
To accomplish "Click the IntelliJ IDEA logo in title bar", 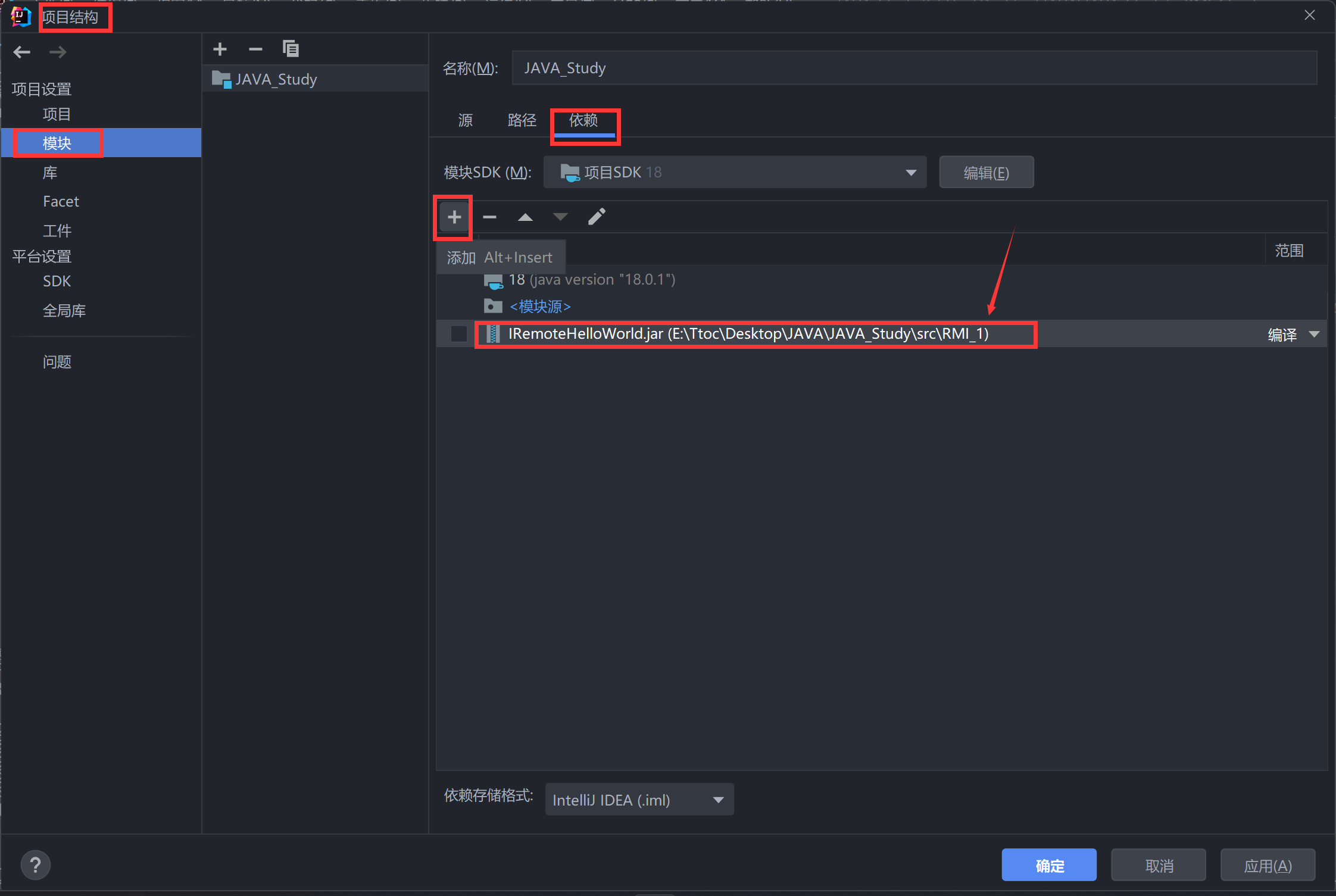I will [21, 17].
